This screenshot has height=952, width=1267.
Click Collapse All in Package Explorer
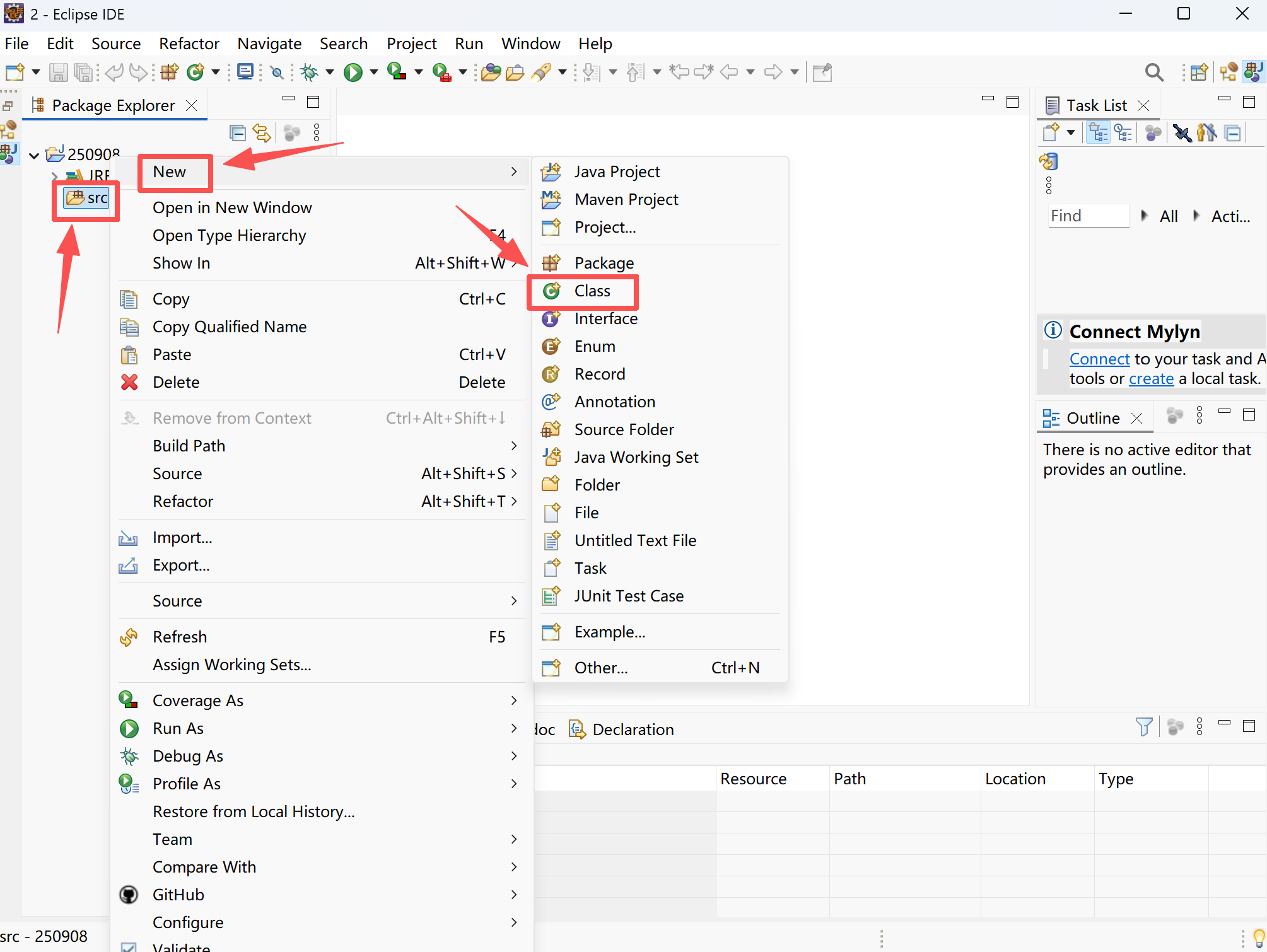pos(237,133)
